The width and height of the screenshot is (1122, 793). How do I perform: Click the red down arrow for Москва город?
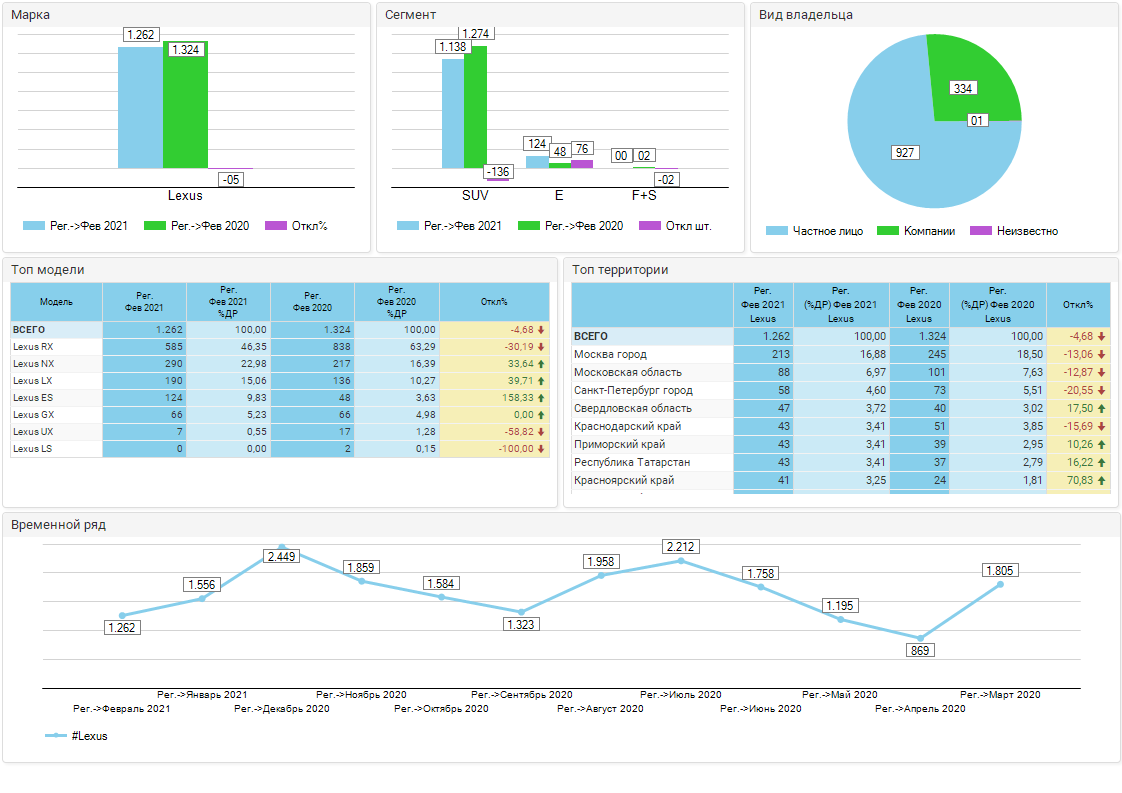coord(1101,355)
